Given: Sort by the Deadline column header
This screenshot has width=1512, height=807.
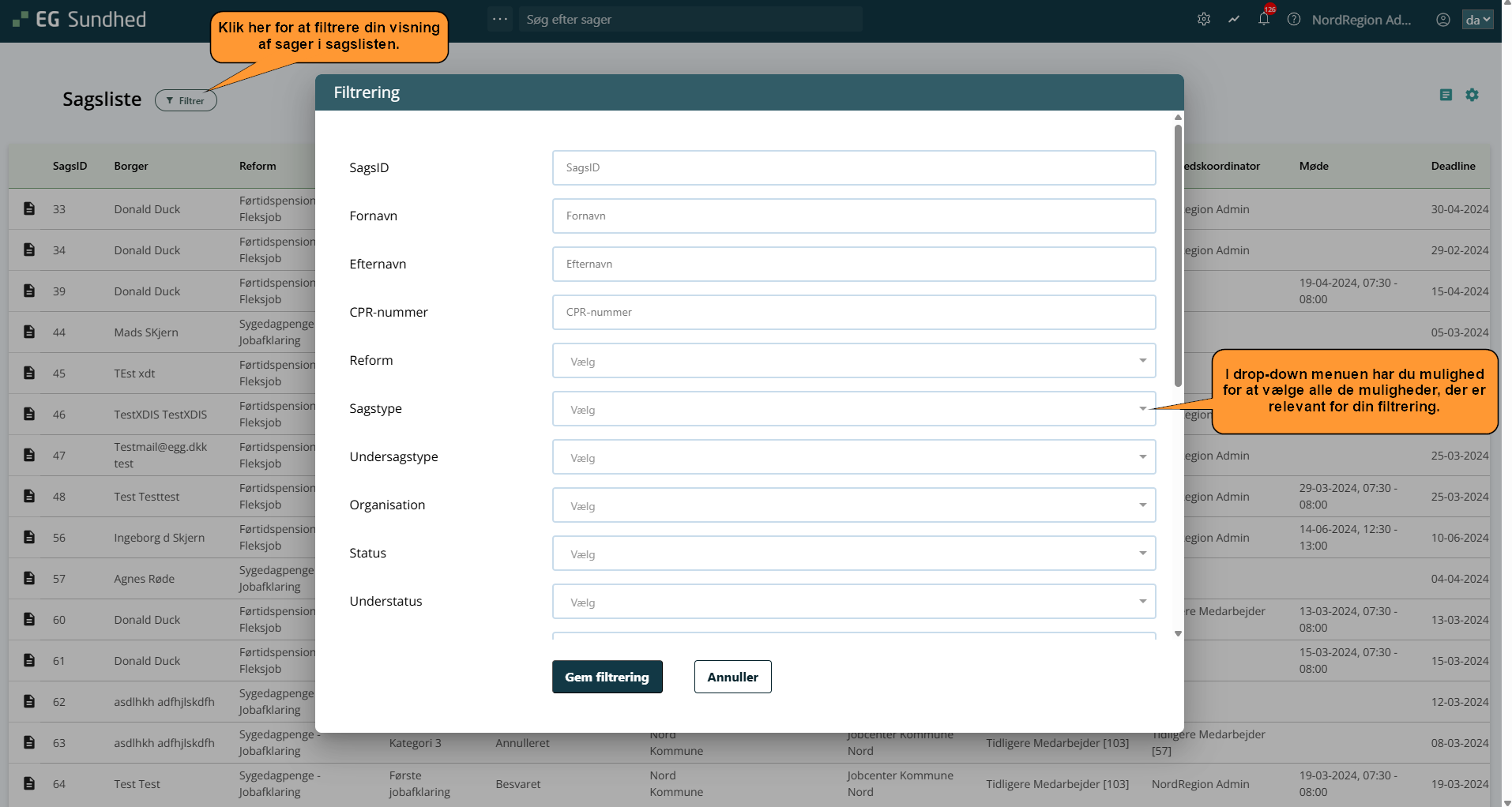Looking at the screenshot, I should pyautogui.click(x=1453, y=166).
